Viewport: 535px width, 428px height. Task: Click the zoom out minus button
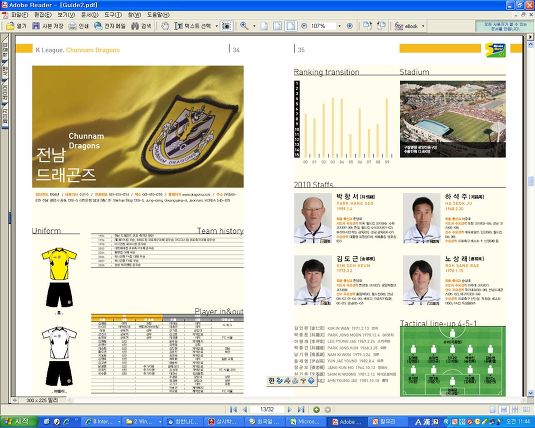coord(304,26)
